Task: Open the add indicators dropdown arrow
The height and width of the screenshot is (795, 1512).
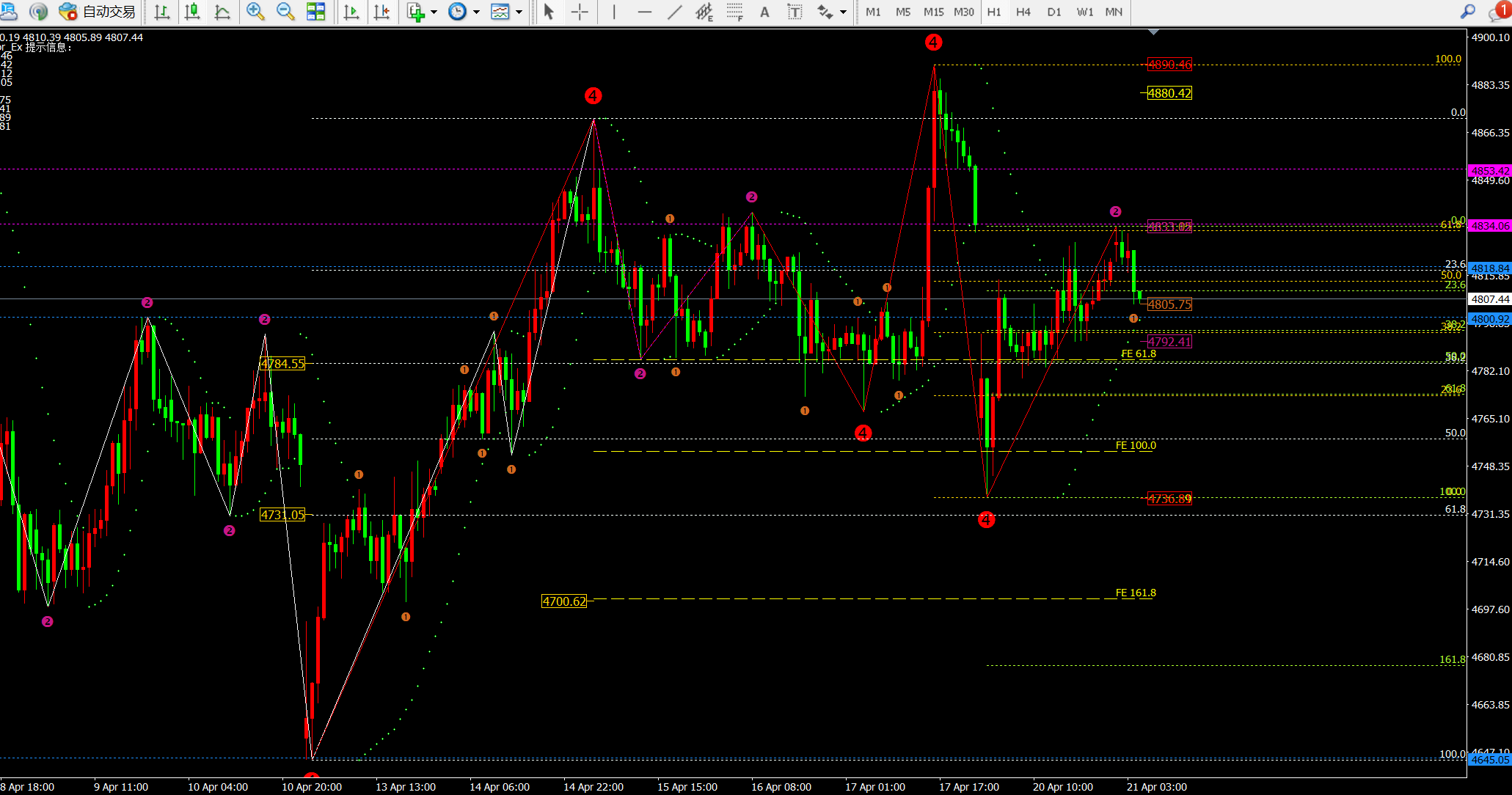Action: pyautogui.click(x=434, y=12)
